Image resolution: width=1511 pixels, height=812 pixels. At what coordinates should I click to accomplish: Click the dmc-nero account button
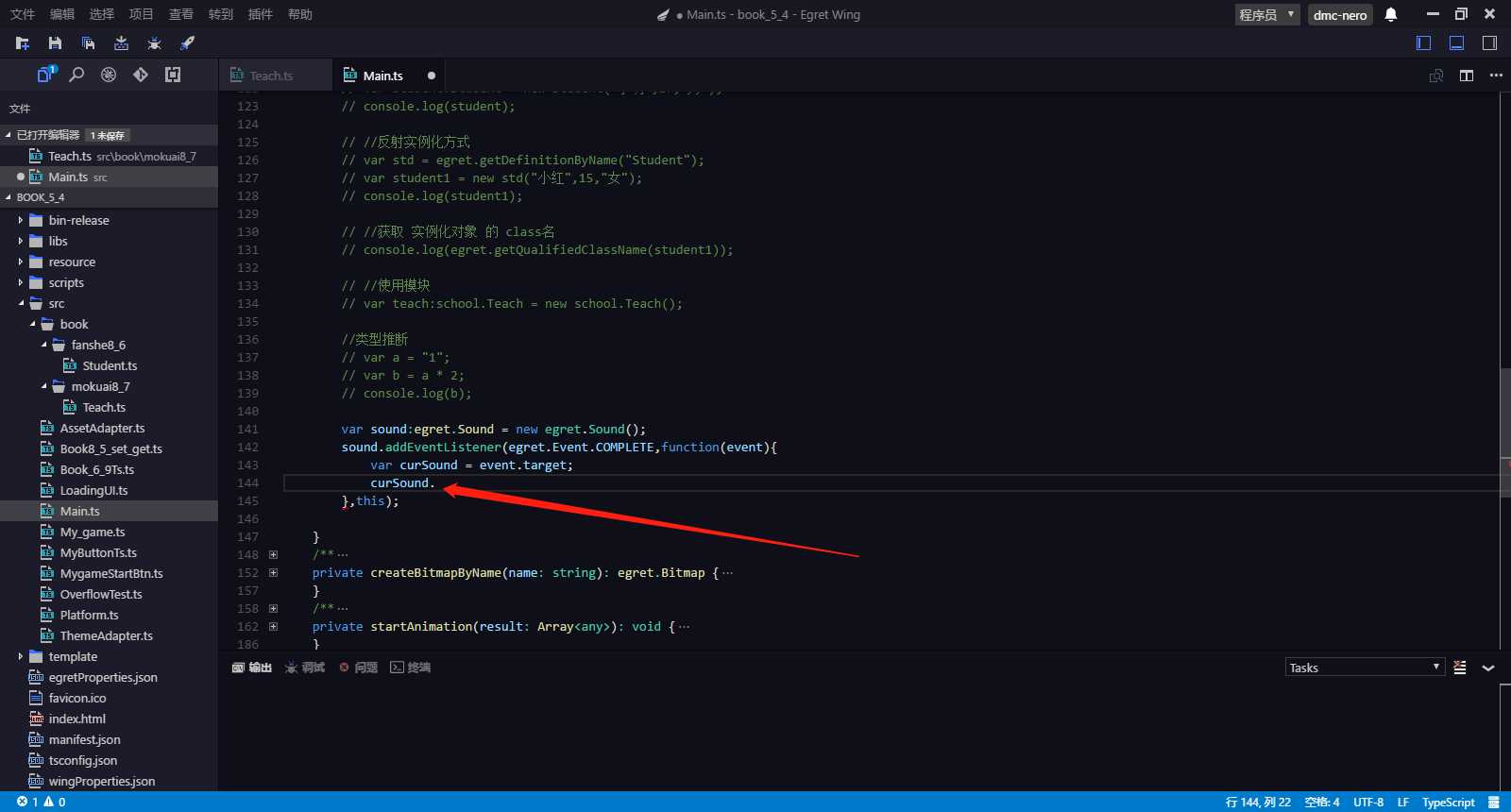1340,14
